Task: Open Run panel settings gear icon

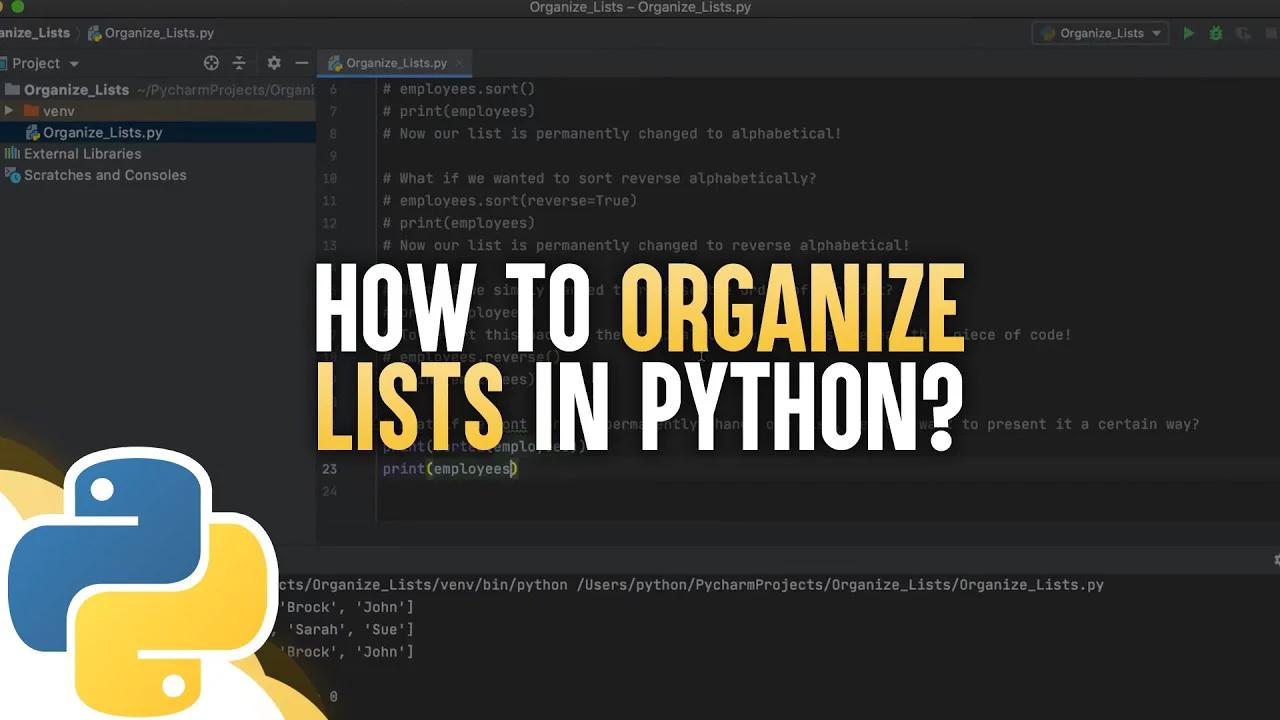Action: coord(1276,560)
